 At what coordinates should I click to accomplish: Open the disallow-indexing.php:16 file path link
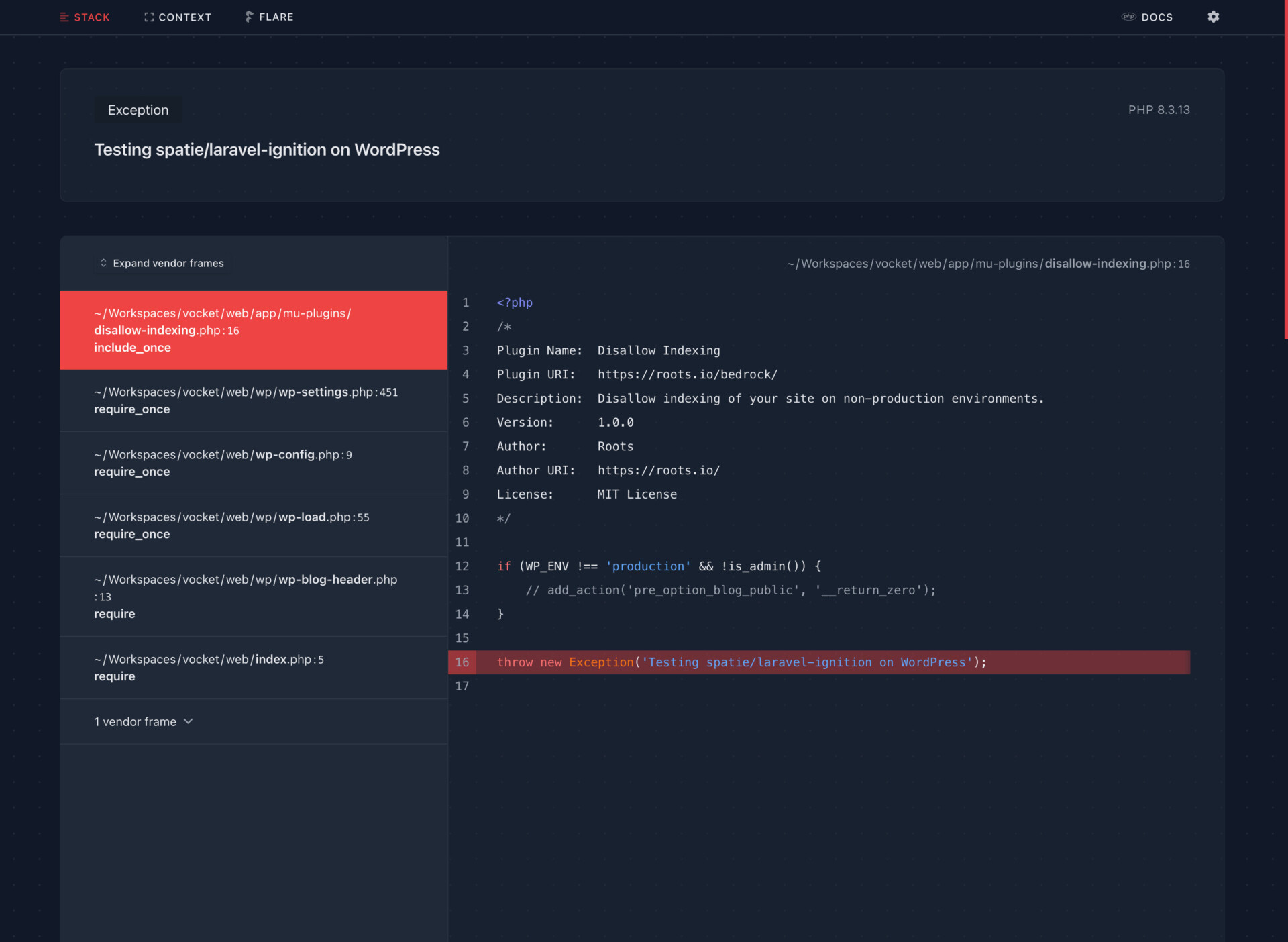pos(988,264)
